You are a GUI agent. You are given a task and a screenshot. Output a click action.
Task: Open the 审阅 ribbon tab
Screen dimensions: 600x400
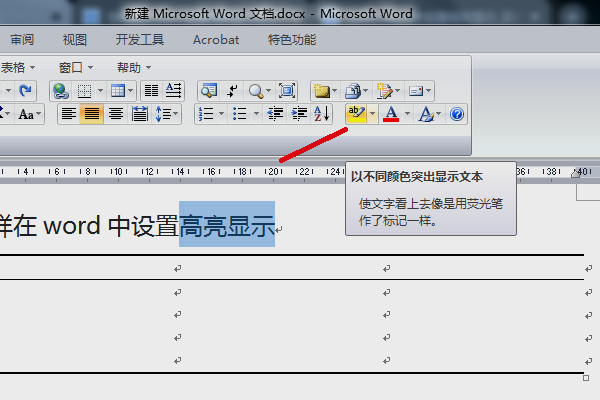point(22,40)
